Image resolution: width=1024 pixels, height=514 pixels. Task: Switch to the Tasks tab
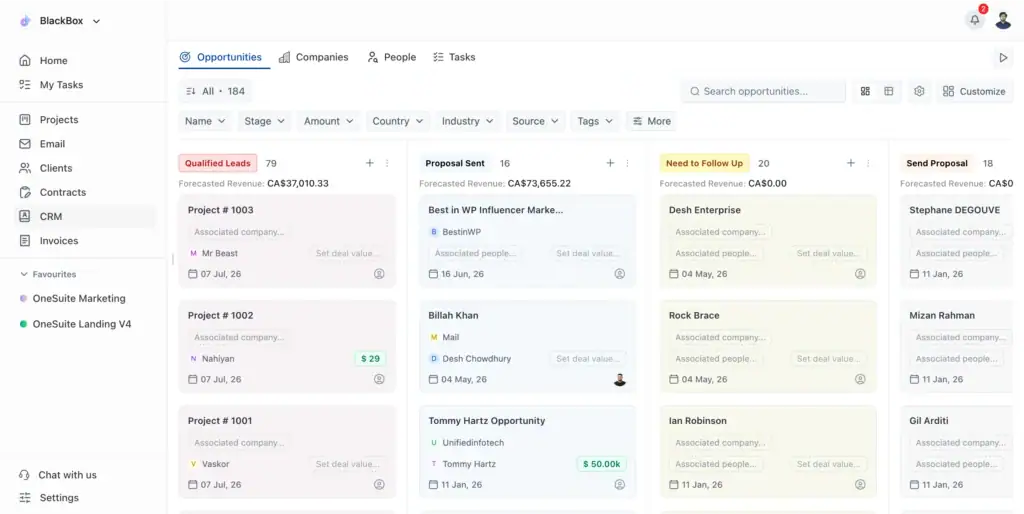click(454, 57)
